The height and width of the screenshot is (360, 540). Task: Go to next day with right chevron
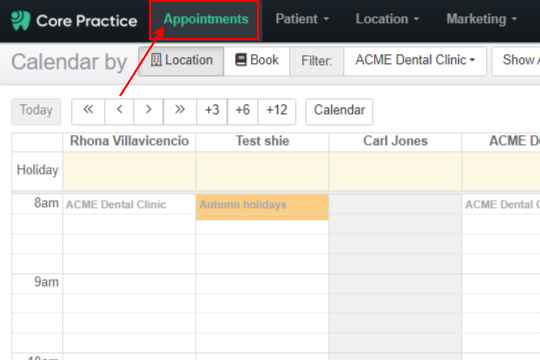click(x=148, y=111)
